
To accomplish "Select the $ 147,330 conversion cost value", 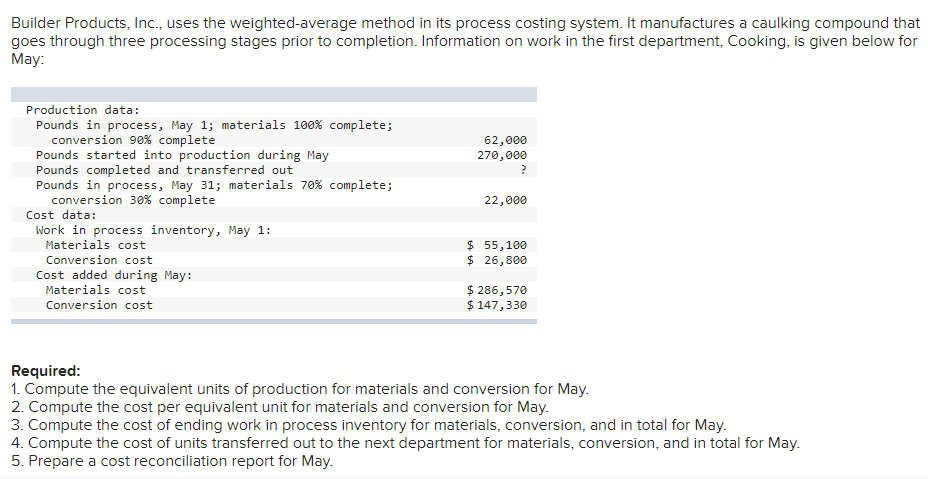I will click(497, 305).
